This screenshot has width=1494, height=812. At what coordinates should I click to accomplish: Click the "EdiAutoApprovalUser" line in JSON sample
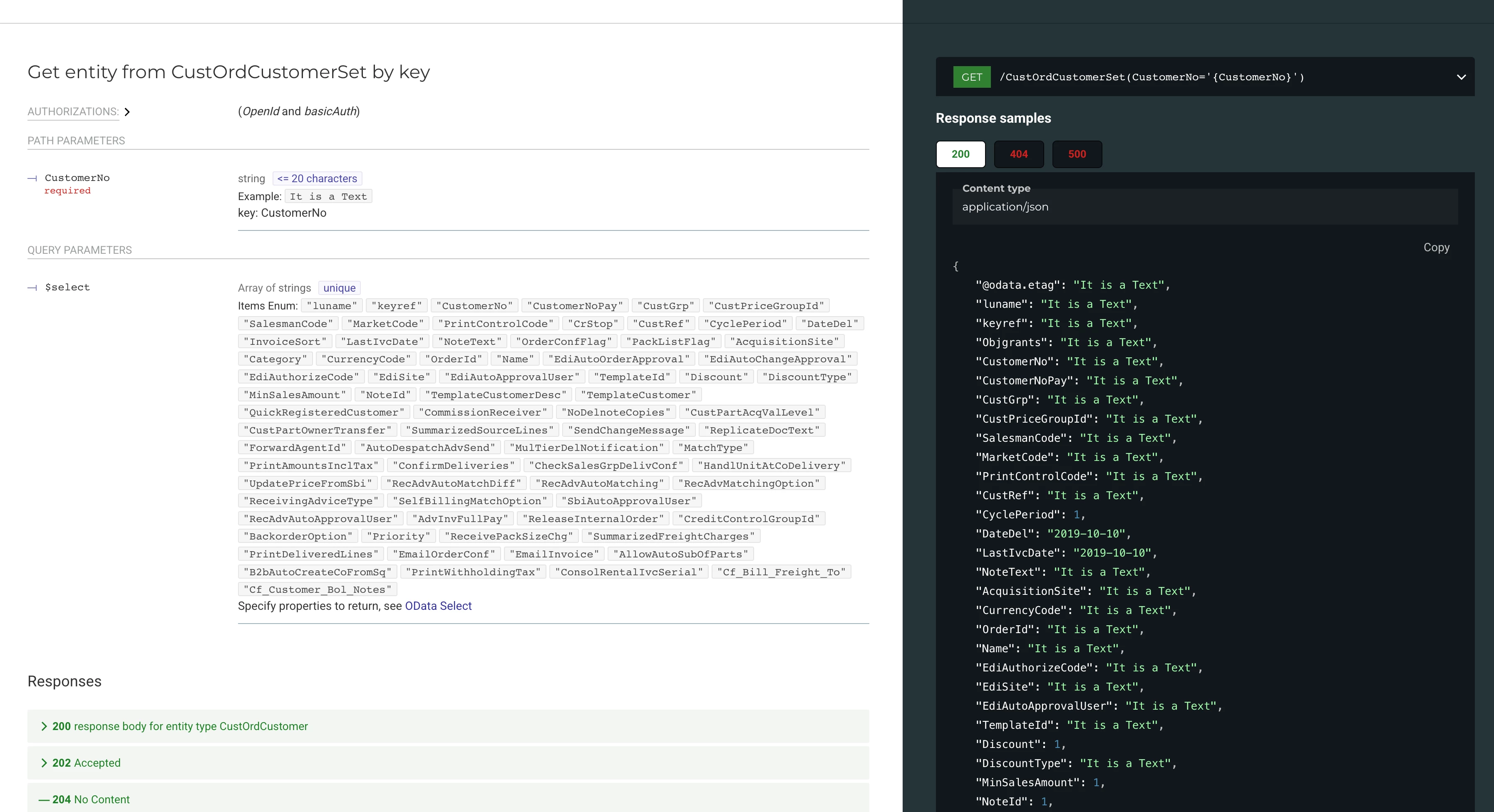click(1099, 706)
